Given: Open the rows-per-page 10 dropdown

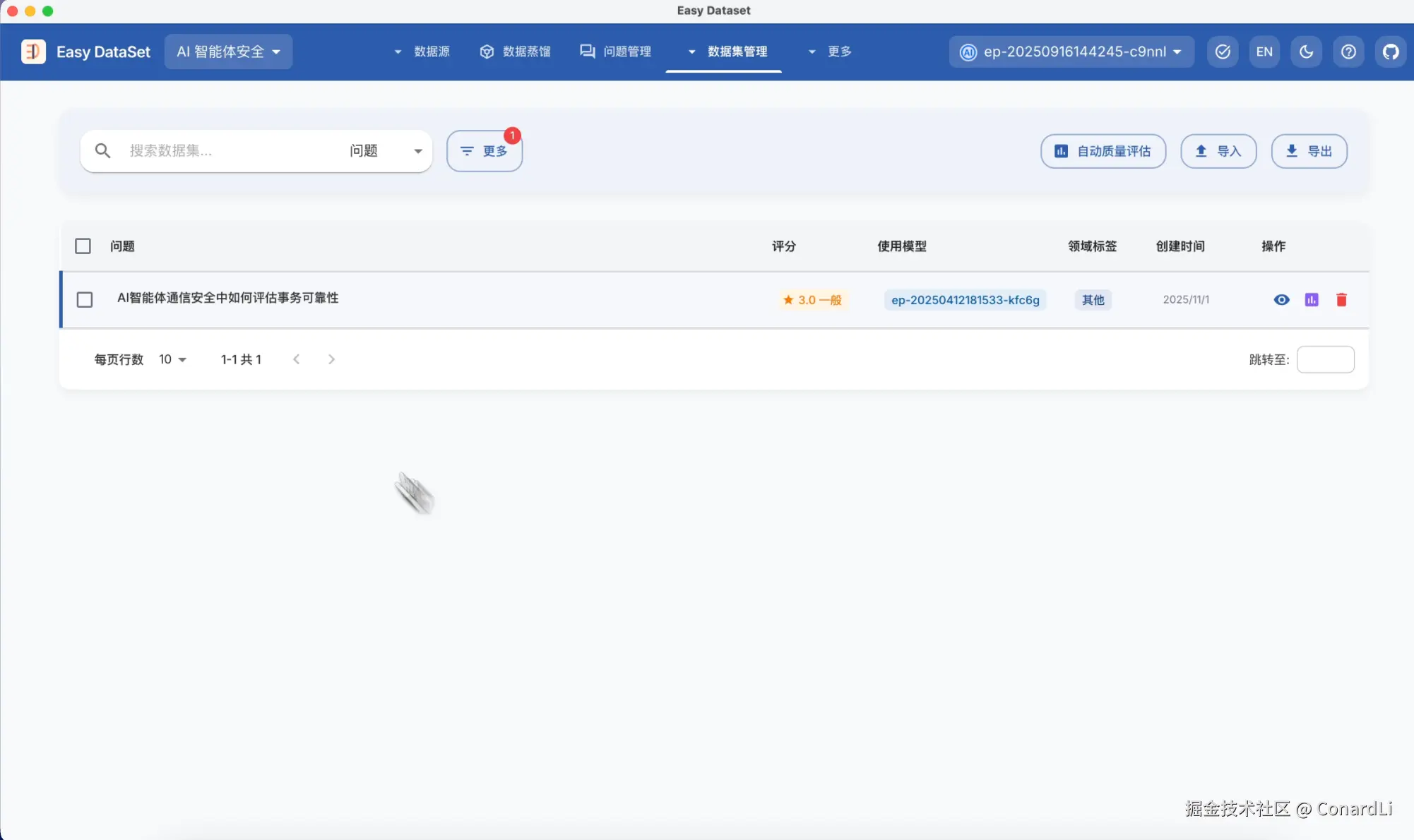Looking at the screenshot, I should [x=172, y=359].
